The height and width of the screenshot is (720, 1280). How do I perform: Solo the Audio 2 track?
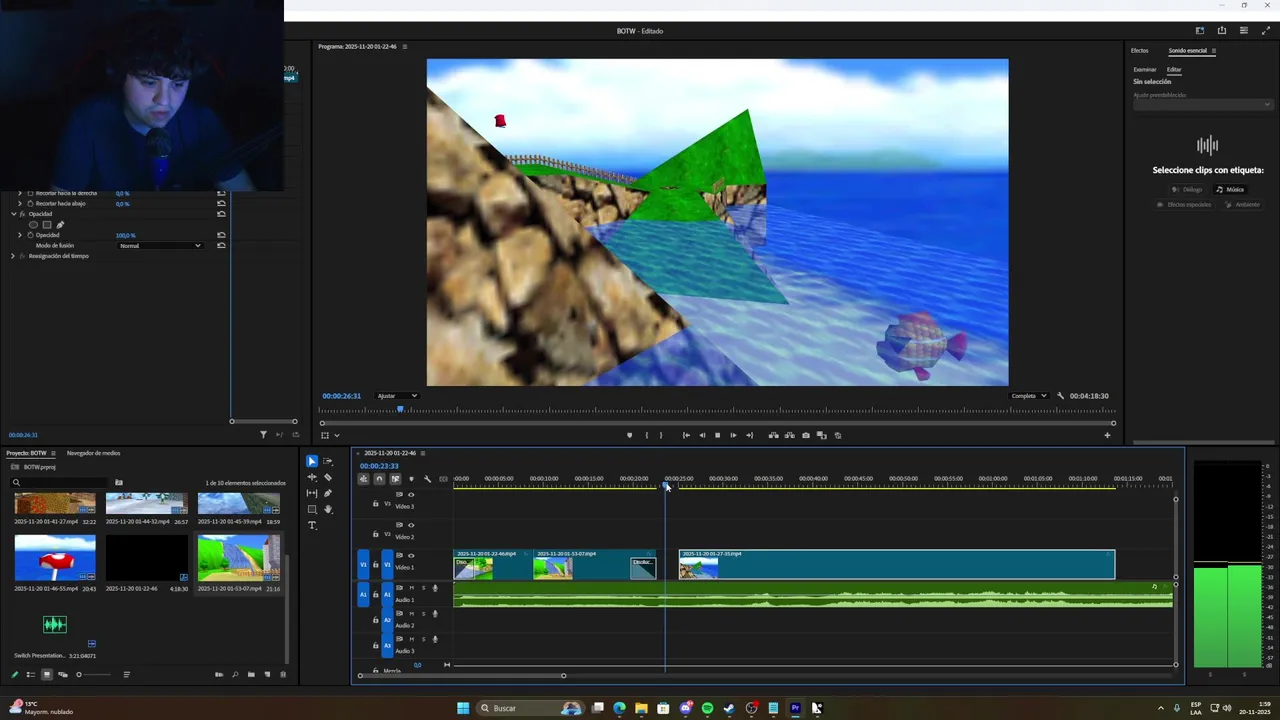424,614
